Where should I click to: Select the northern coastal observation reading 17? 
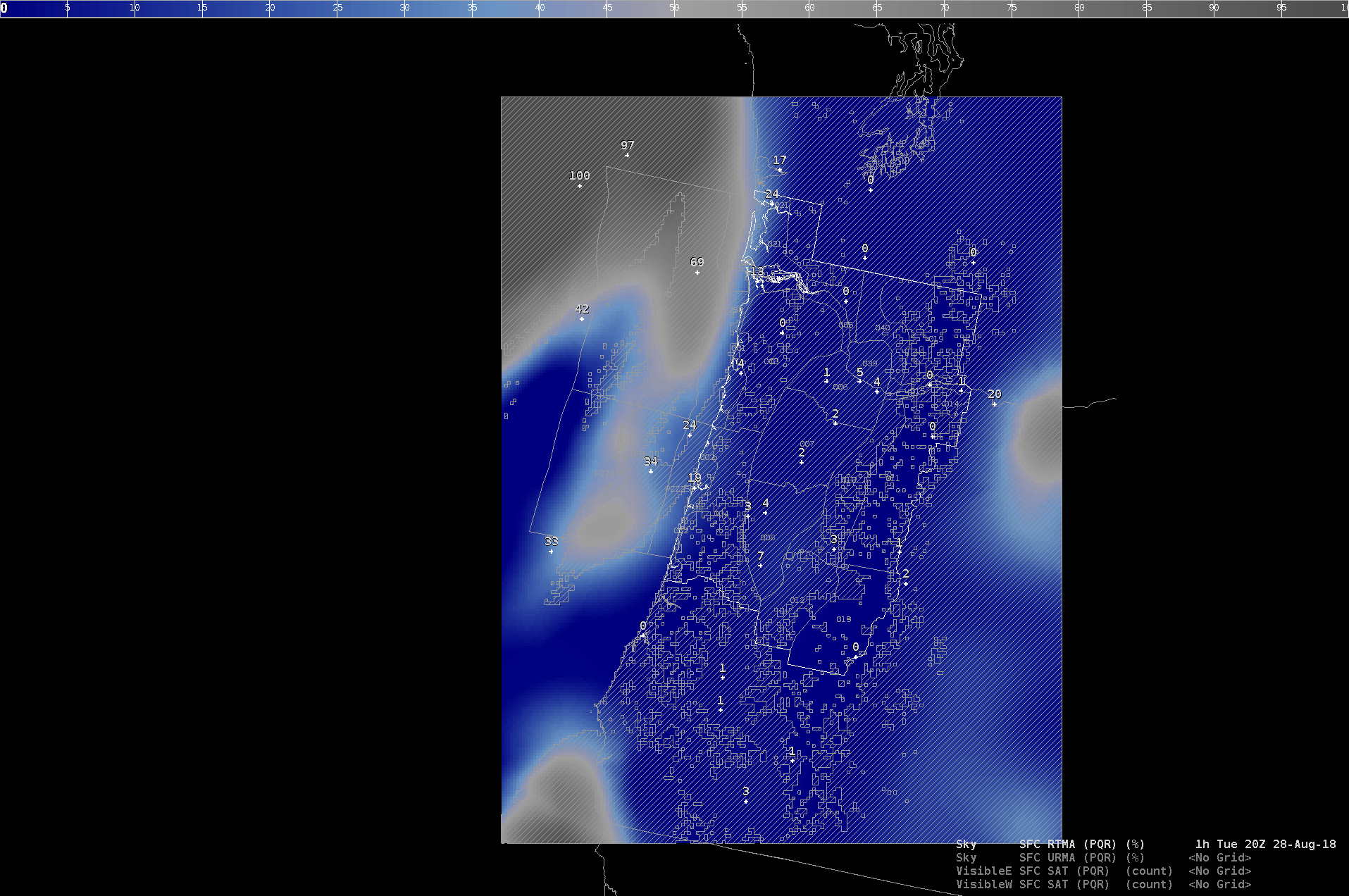point(779,161)
